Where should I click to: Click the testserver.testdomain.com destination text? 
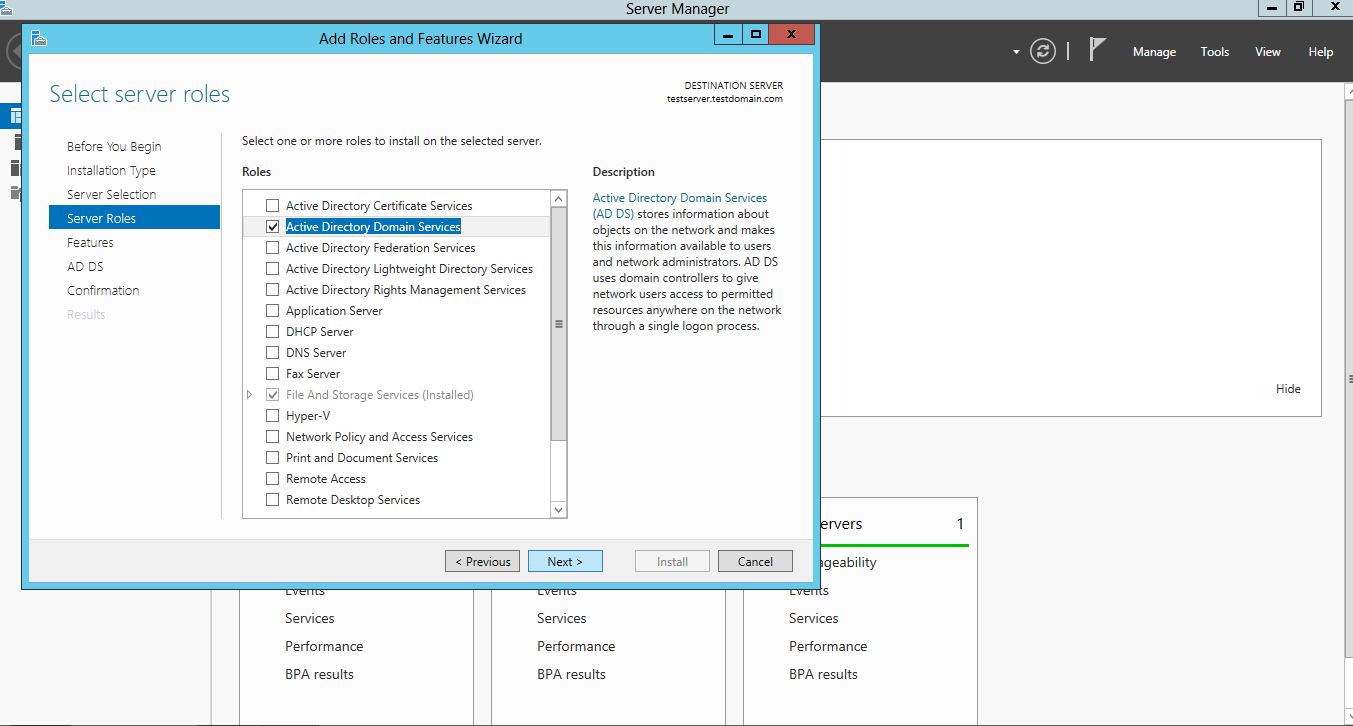click(725, 99)
